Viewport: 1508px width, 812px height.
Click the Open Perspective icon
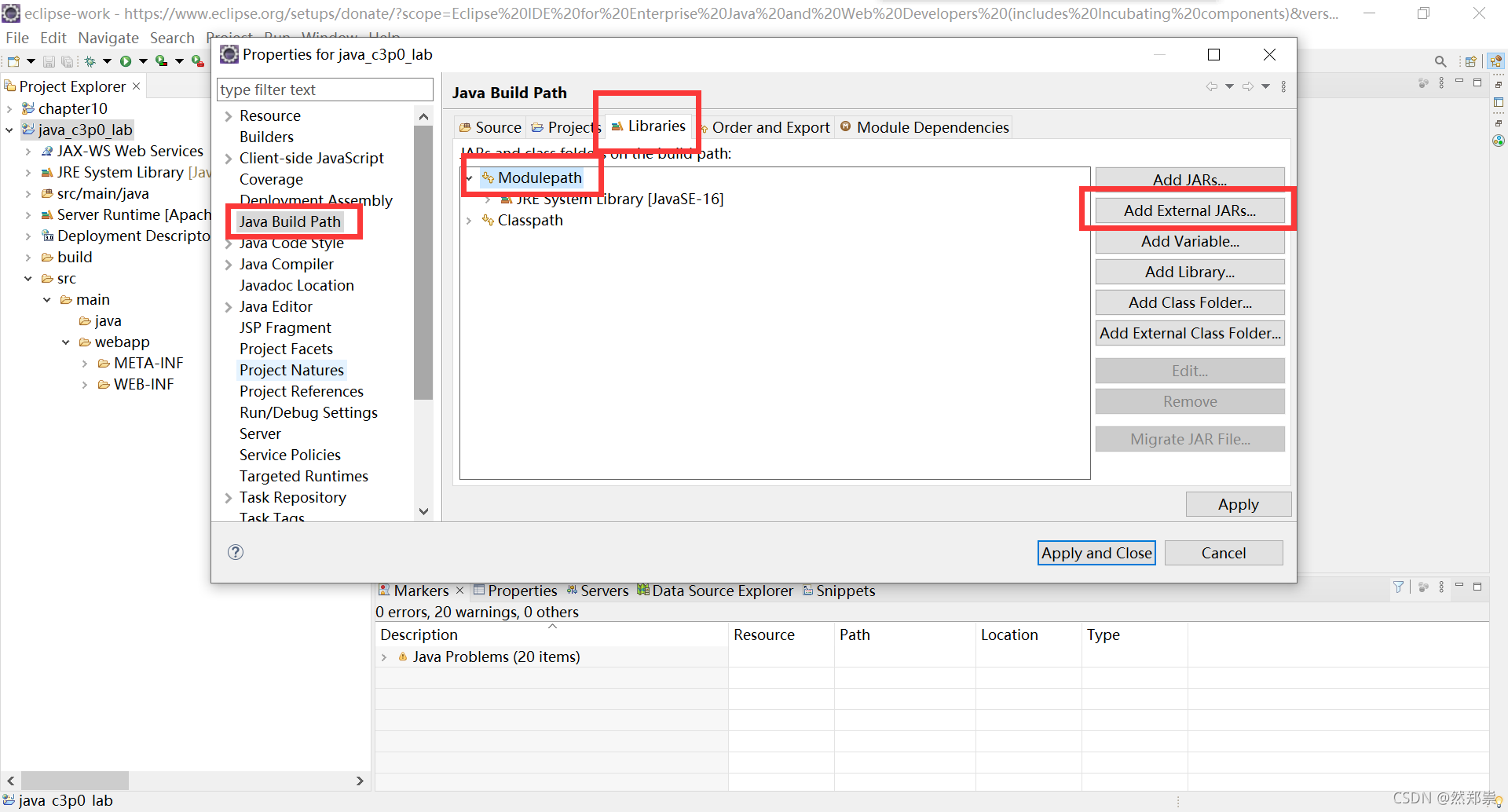pos(1470,60)
